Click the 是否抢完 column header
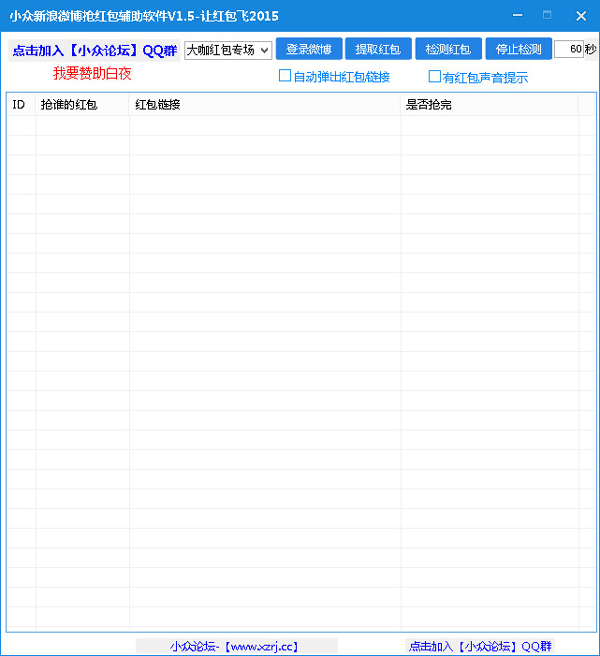Screen dimensions: 600x656 [488, 104]
